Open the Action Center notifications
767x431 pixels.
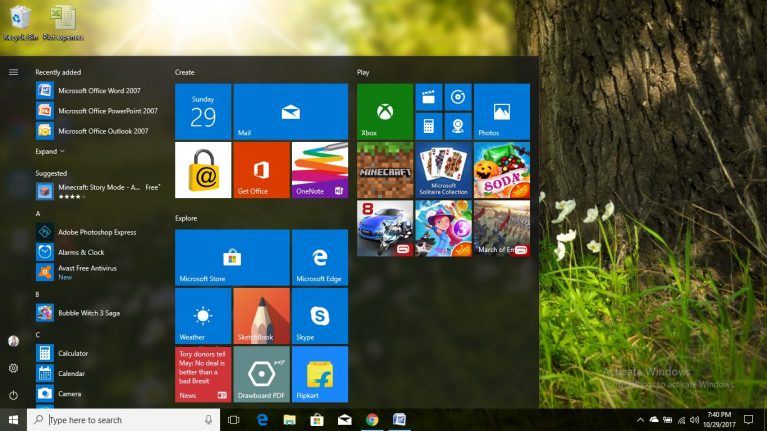(x=748, y=420)
